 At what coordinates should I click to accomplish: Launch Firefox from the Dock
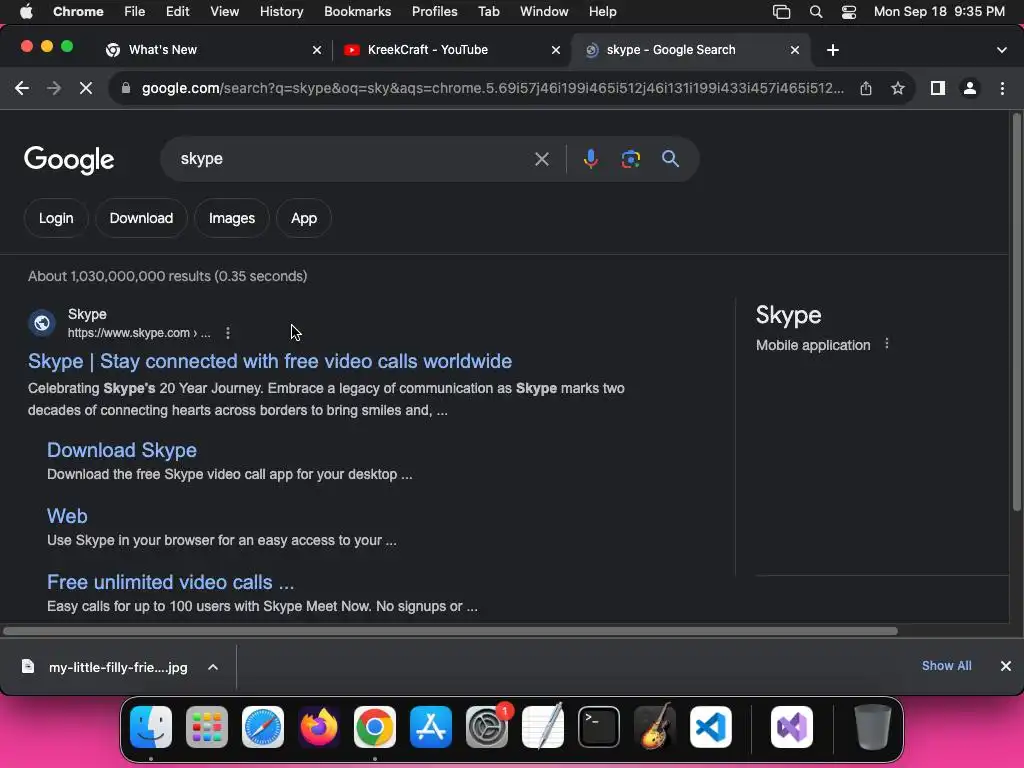click(x=319, y=727)
